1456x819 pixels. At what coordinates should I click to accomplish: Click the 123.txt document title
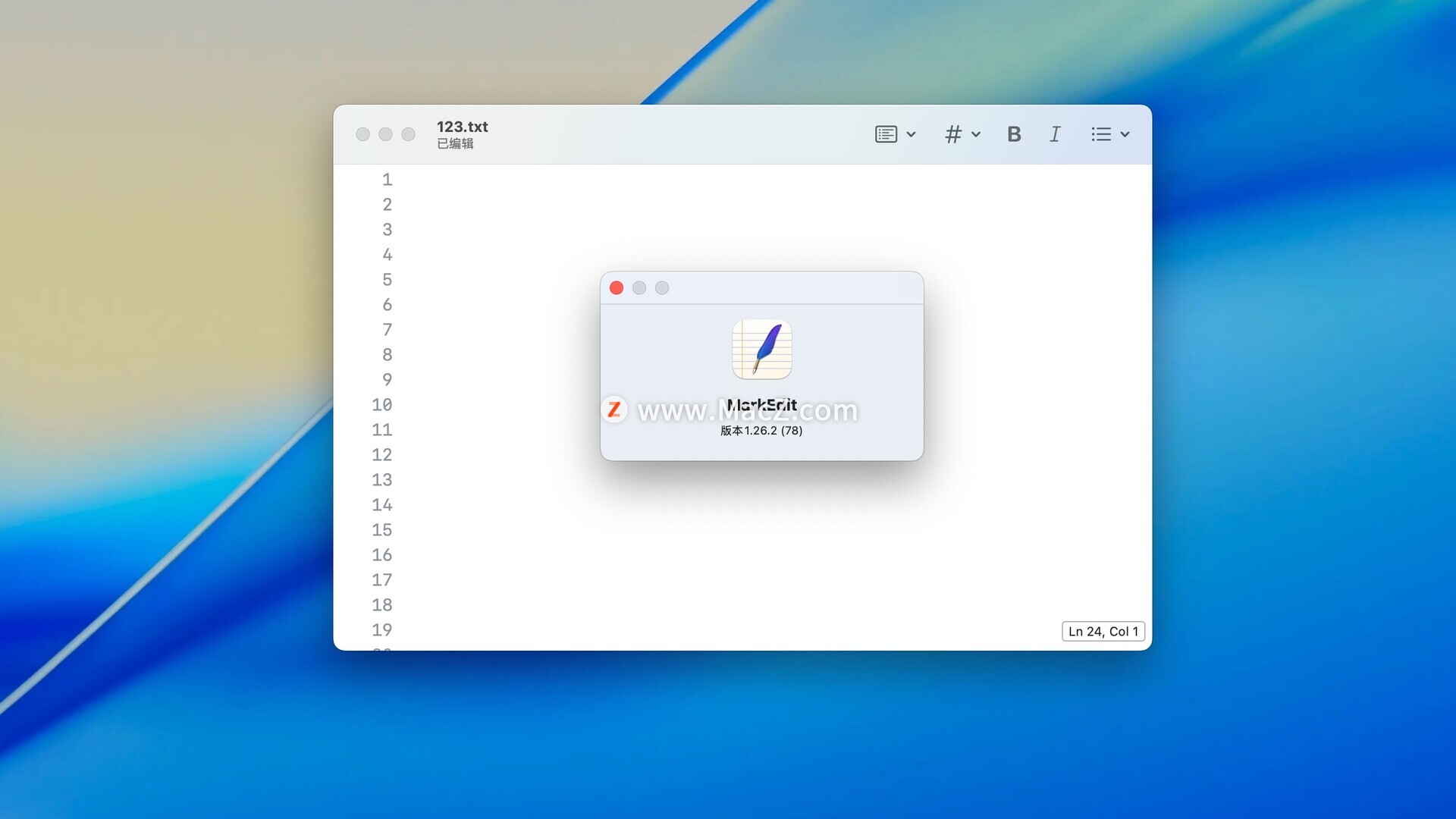coord(462,127)
